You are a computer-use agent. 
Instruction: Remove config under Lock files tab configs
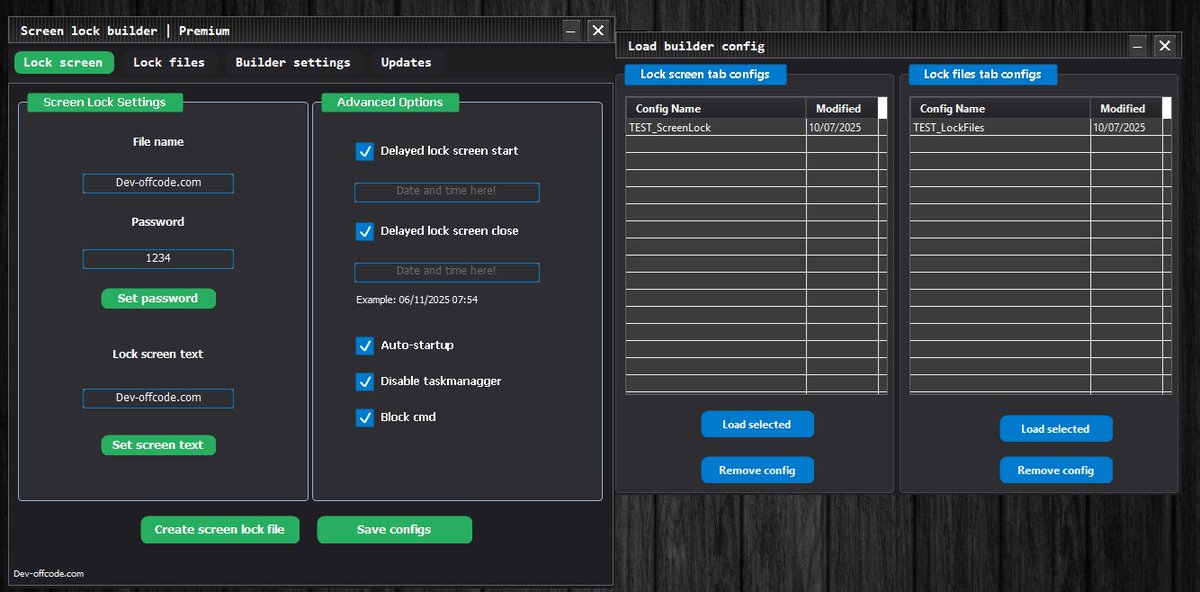(1056, 470)
